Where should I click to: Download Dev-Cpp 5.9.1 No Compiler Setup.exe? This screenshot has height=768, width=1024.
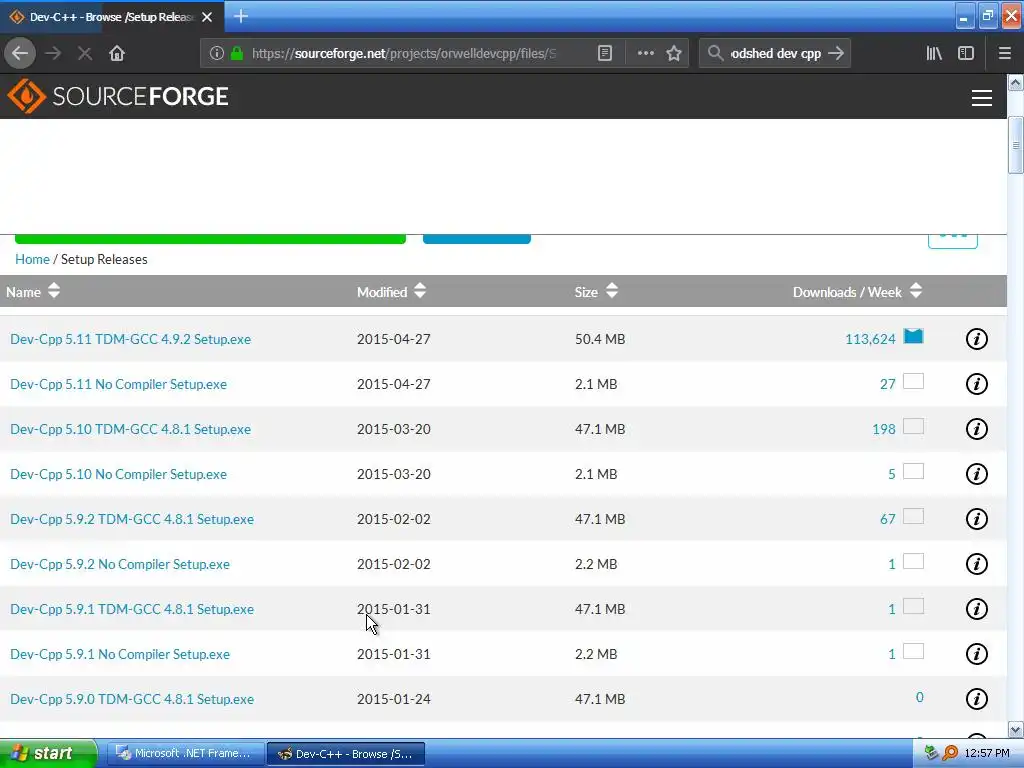click(x=120, y=654)
